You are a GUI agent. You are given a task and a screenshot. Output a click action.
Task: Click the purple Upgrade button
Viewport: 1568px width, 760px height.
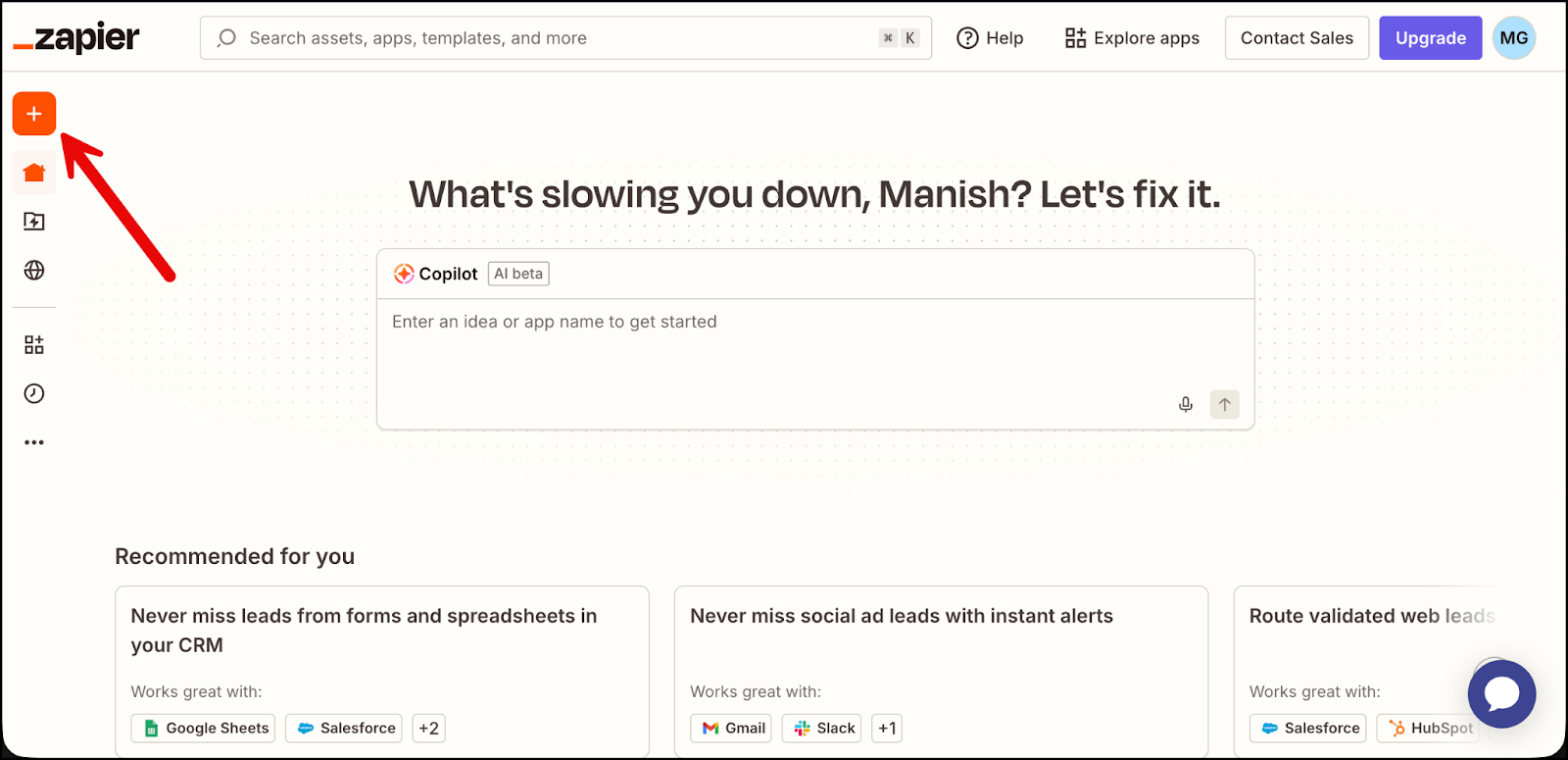pos(1430,38)
